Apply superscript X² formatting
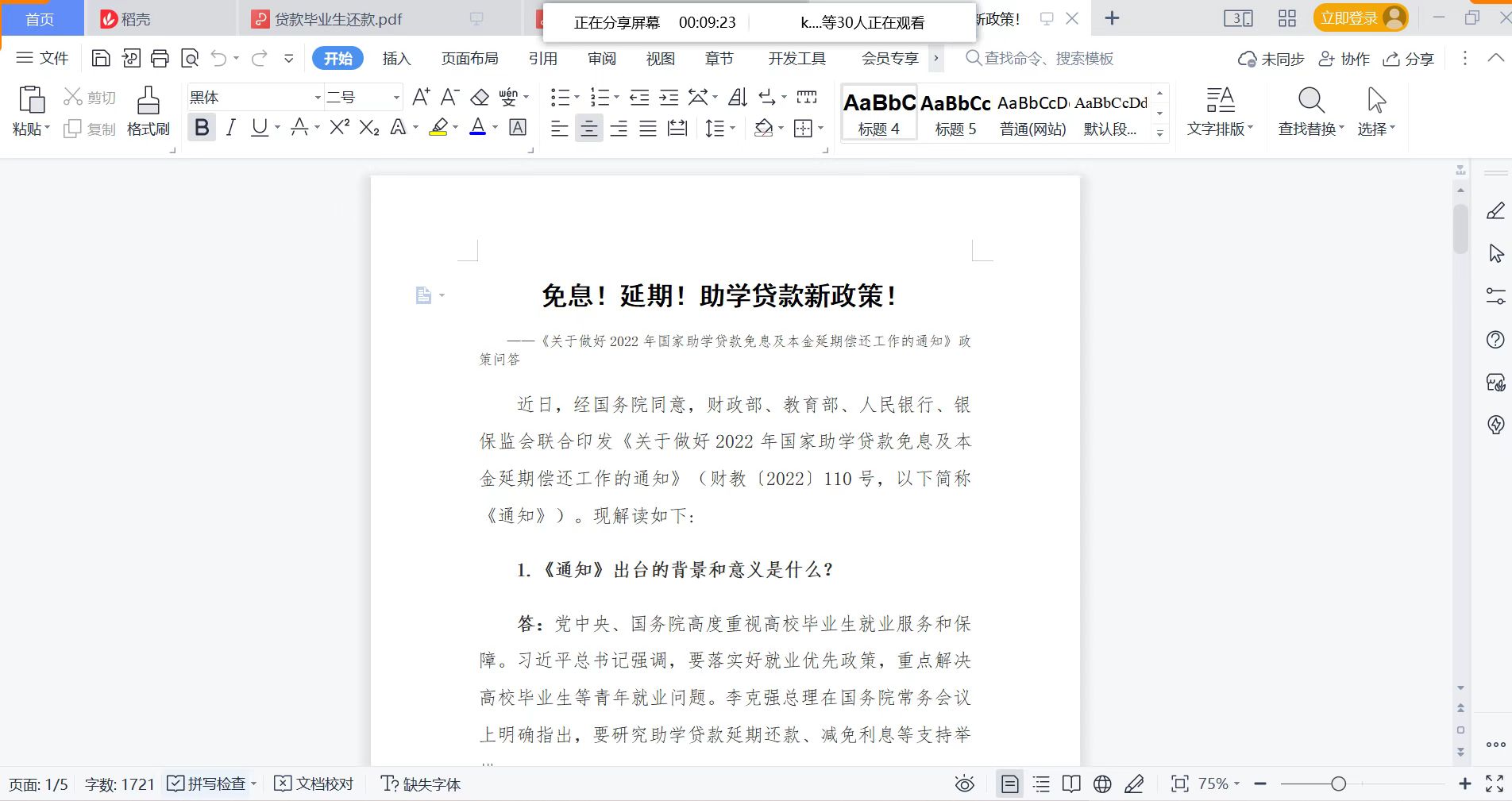Viewport: 1512px width, 801px height. tap(340, 127)
